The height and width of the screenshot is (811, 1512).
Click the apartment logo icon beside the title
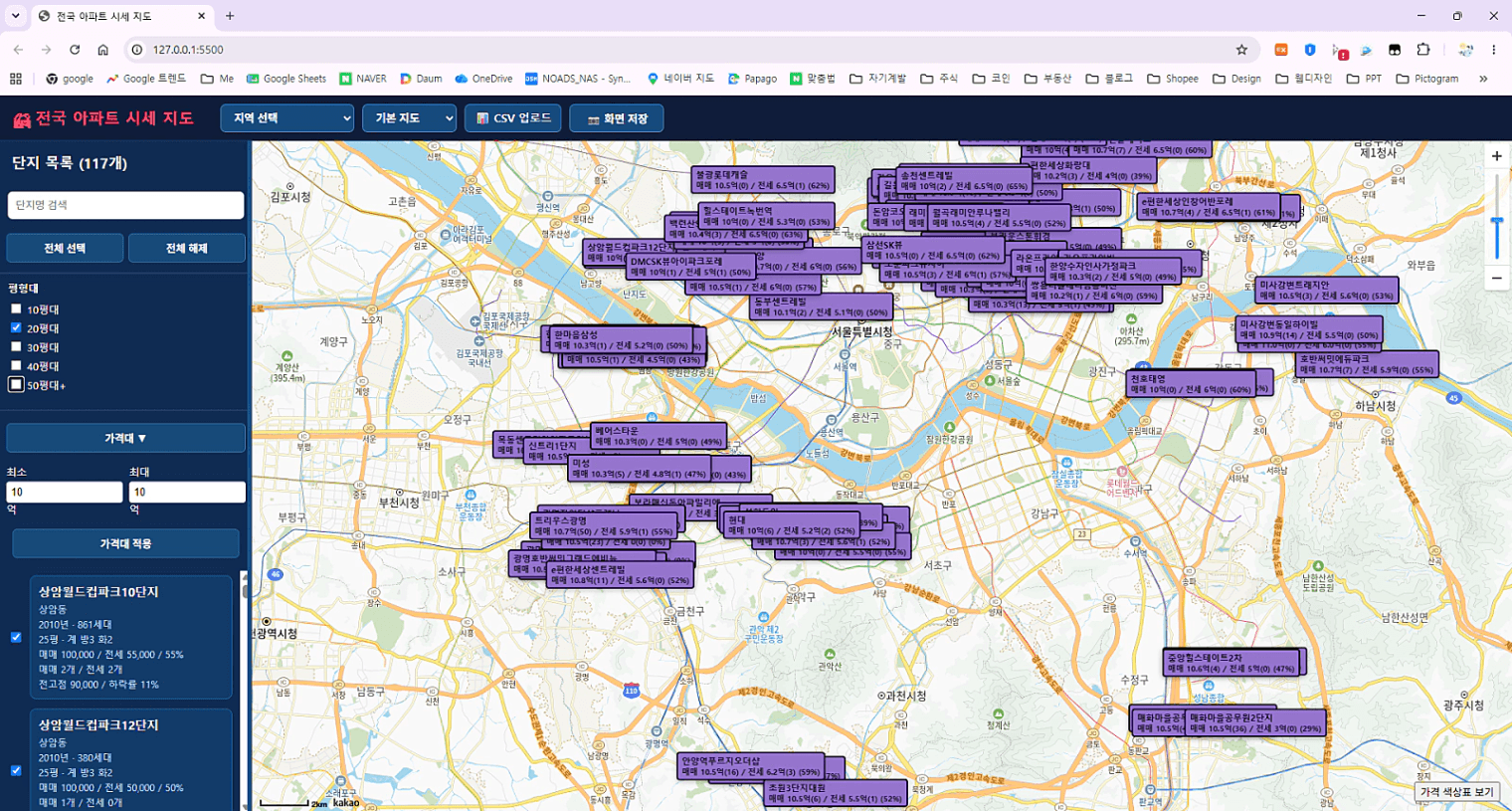coord(22,119)
